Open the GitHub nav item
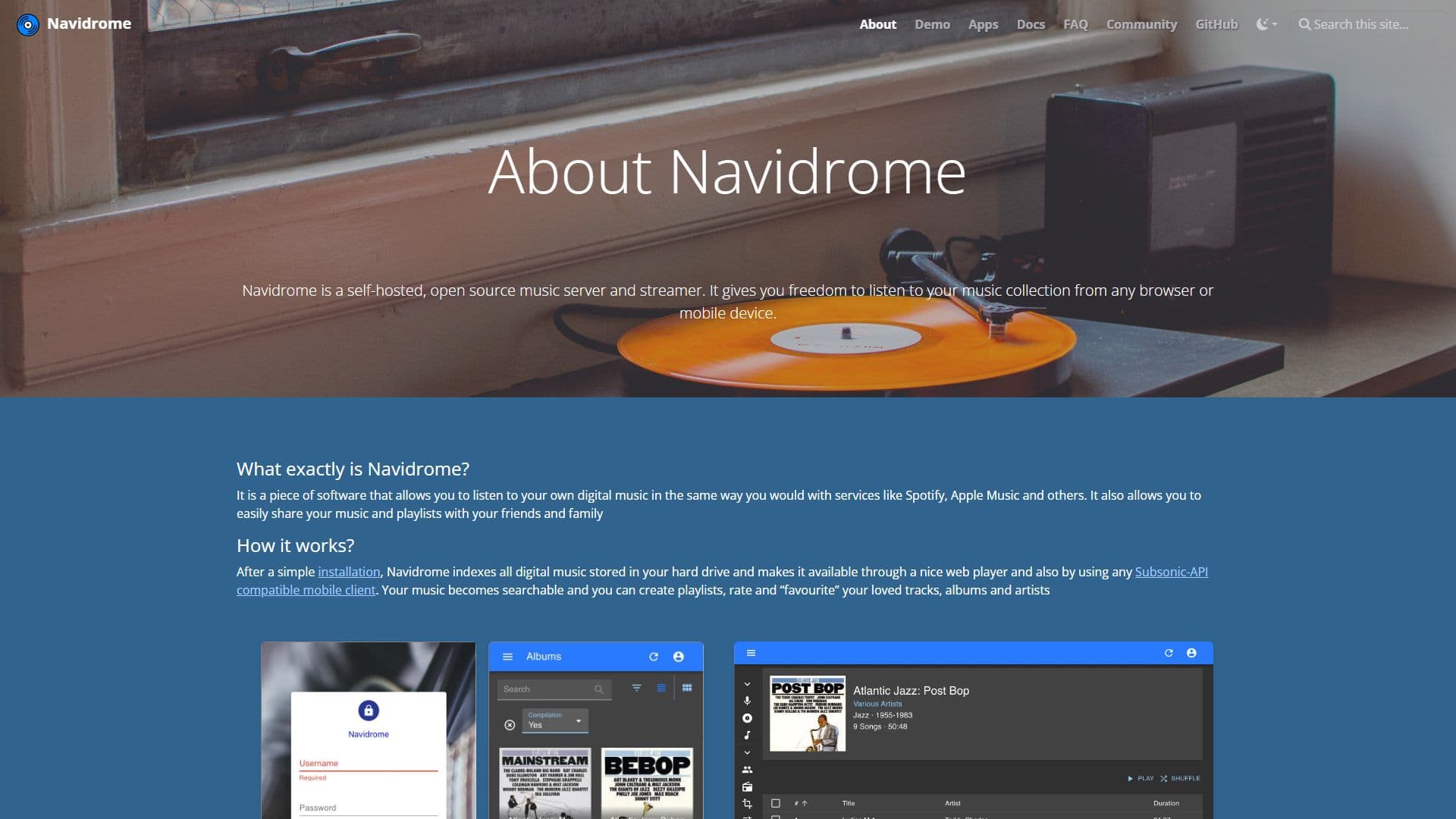The image size is (1456, 819). coord(1216,24)
